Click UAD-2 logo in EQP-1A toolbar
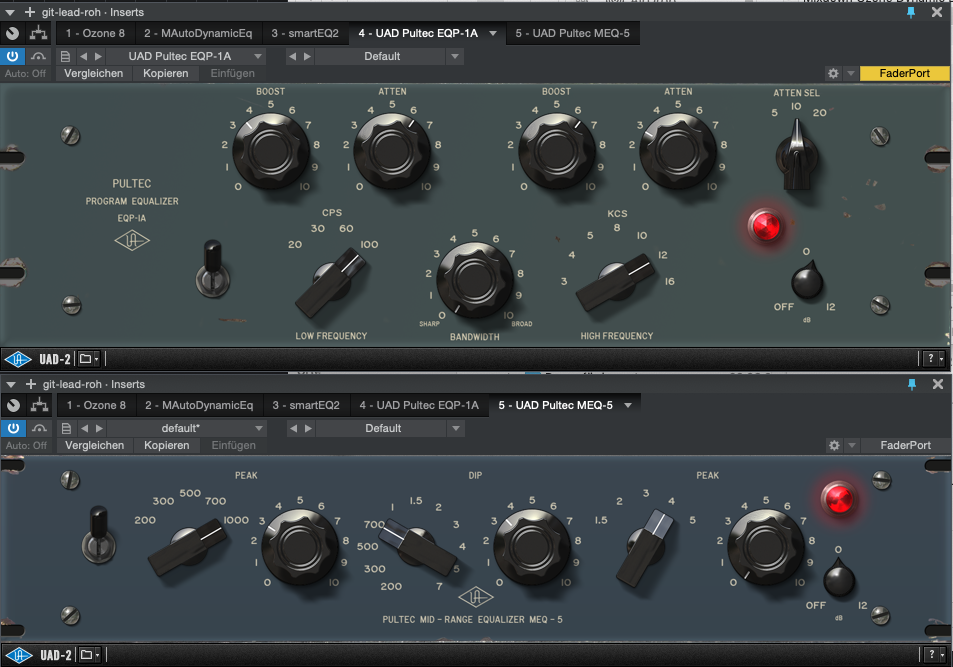This screenshot has width=953, height=667. pyautogui.click(x=38, y=359)
